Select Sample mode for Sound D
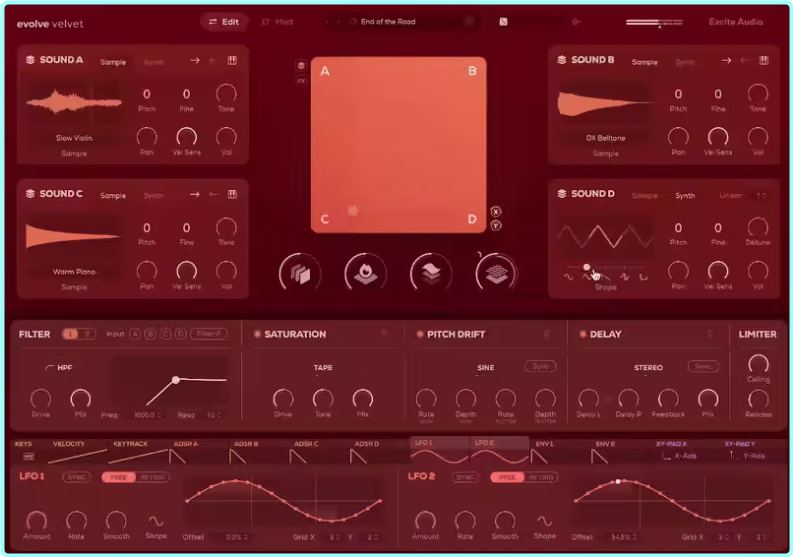The width and height of the screenshot is (793, 557). (x=644, y=196)
